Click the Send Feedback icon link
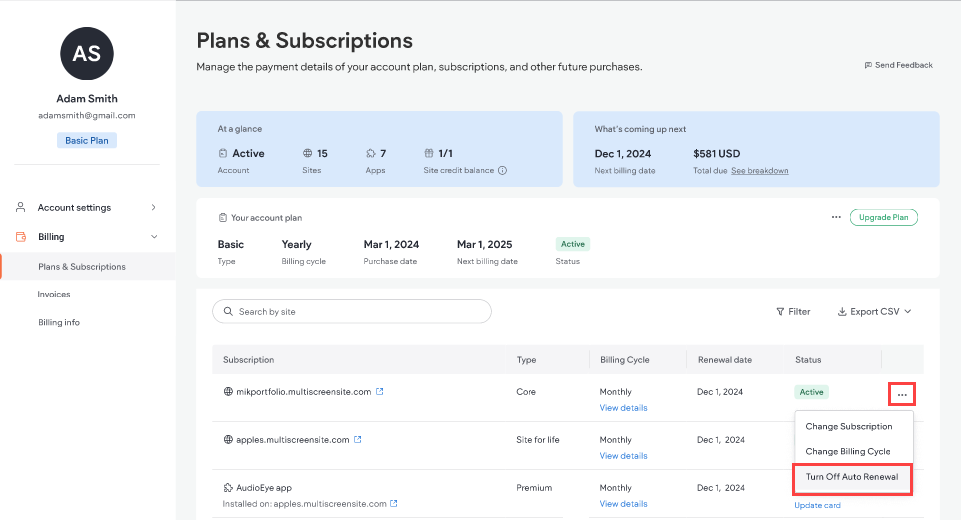The width and height of the screenshot is (961, 520). 898,65
